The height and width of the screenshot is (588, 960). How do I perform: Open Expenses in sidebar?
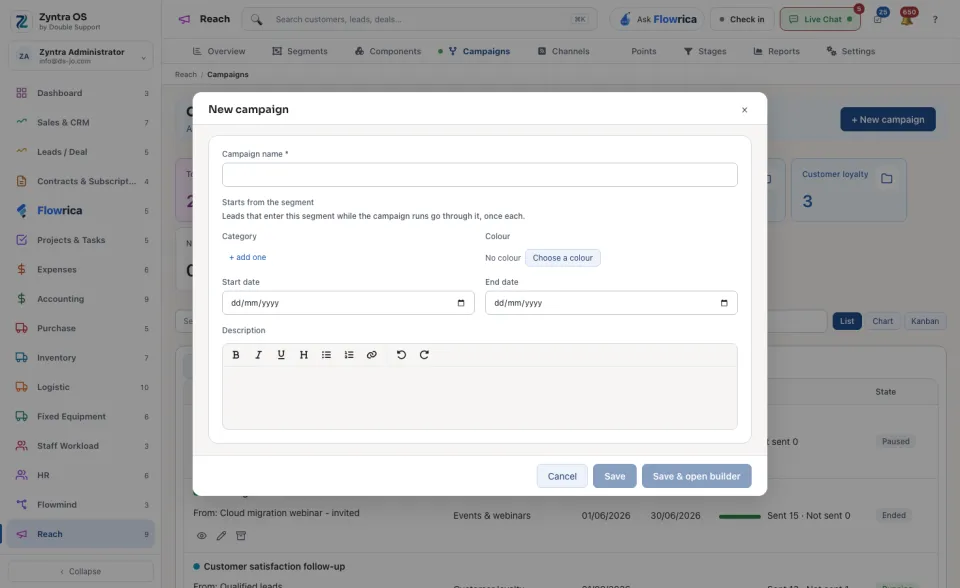click(81, 270)
